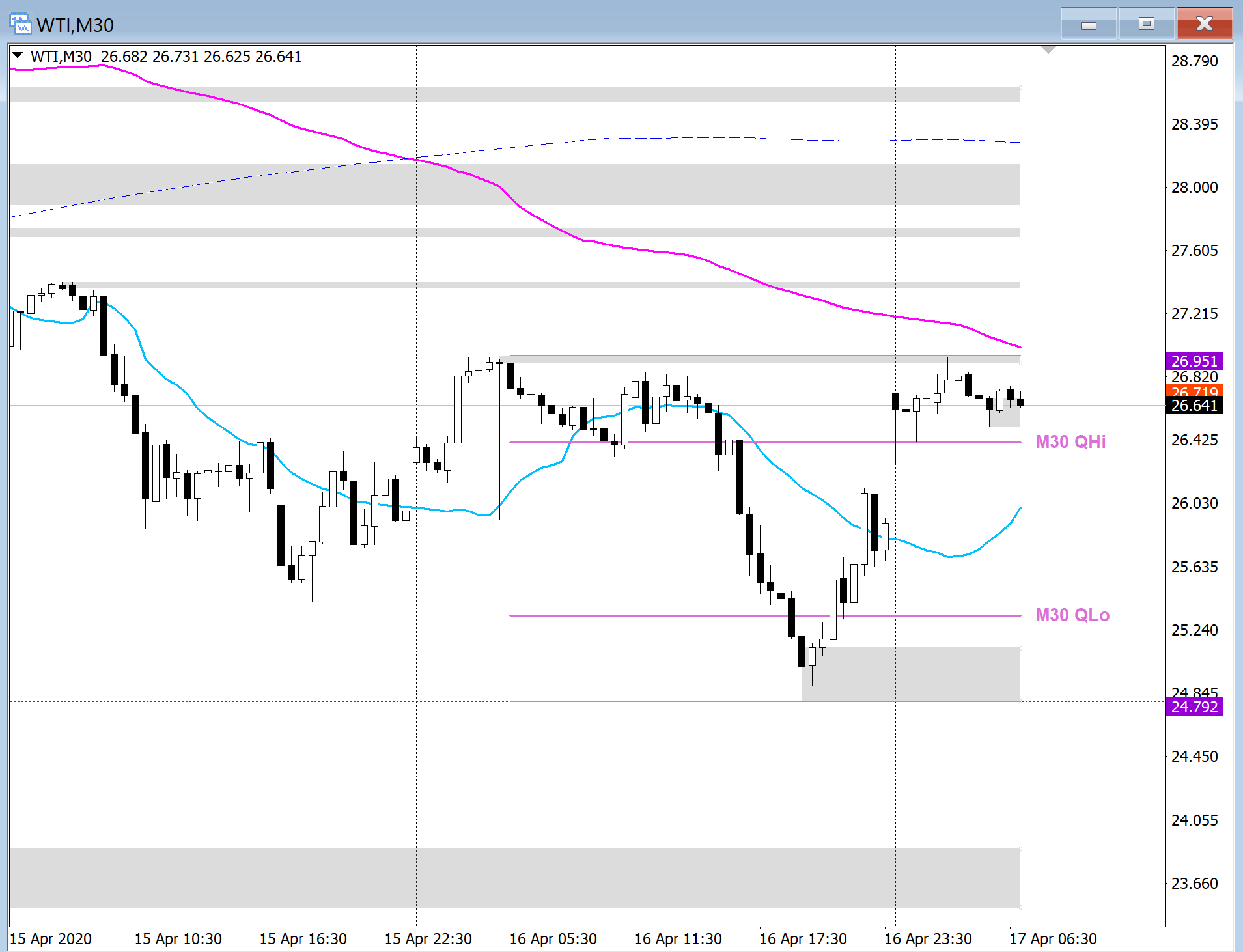Click the 16 Apr 23:30 time label
Viewport: 1243px width, 952px height.
(927, 939)
